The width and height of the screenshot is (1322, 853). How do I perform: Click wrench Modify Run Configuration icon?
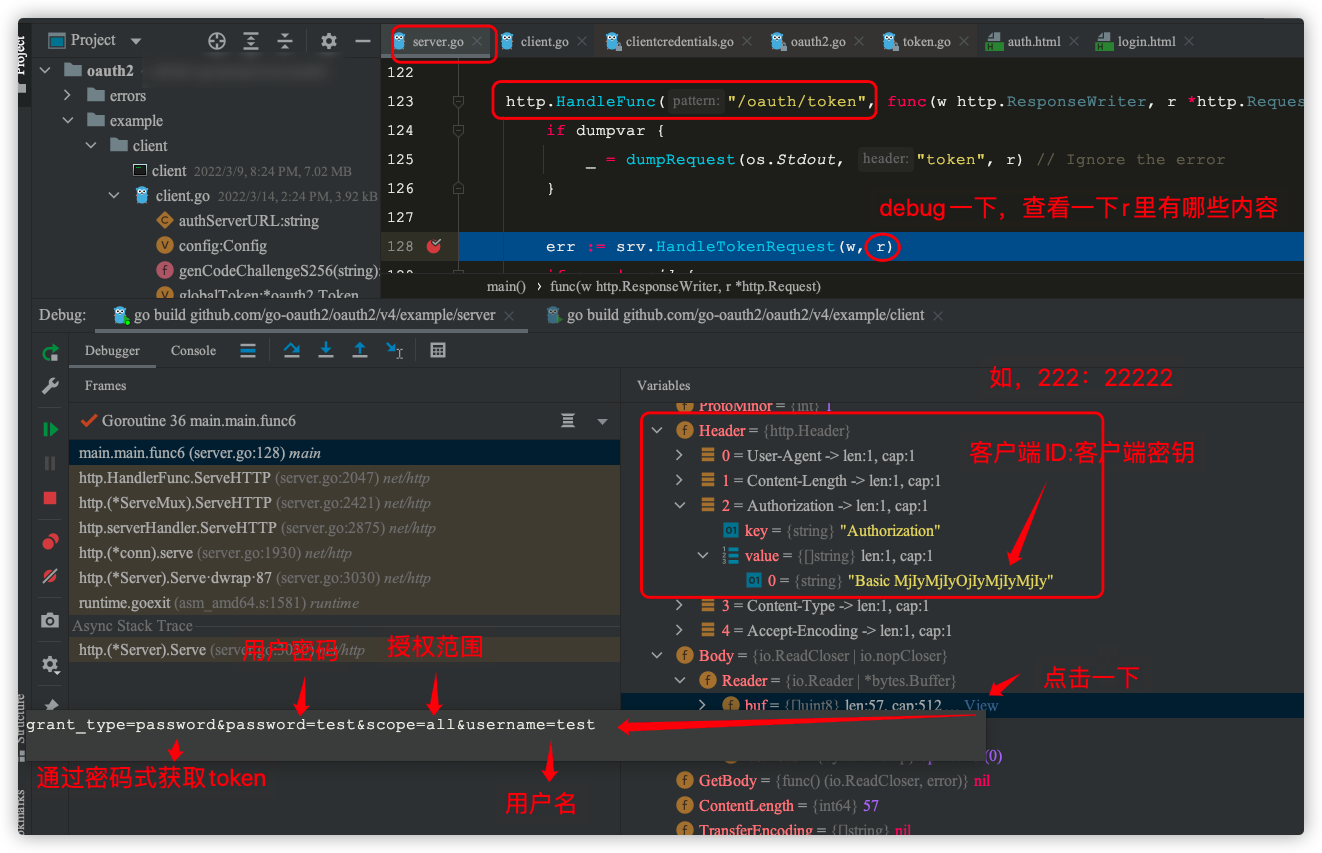point(50,386)
